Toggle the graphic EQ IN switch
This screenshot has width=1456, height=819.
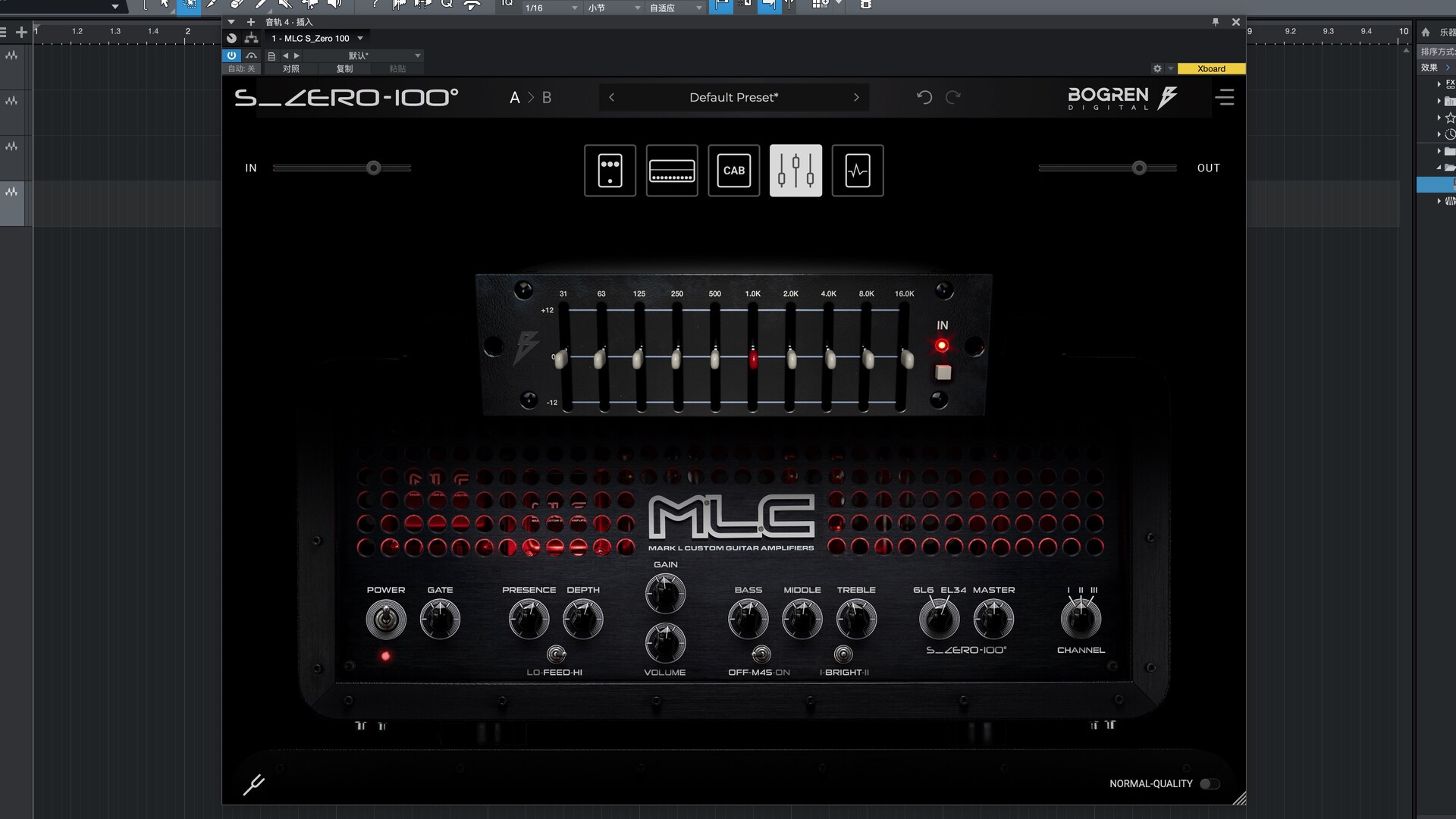pos(943,372)
